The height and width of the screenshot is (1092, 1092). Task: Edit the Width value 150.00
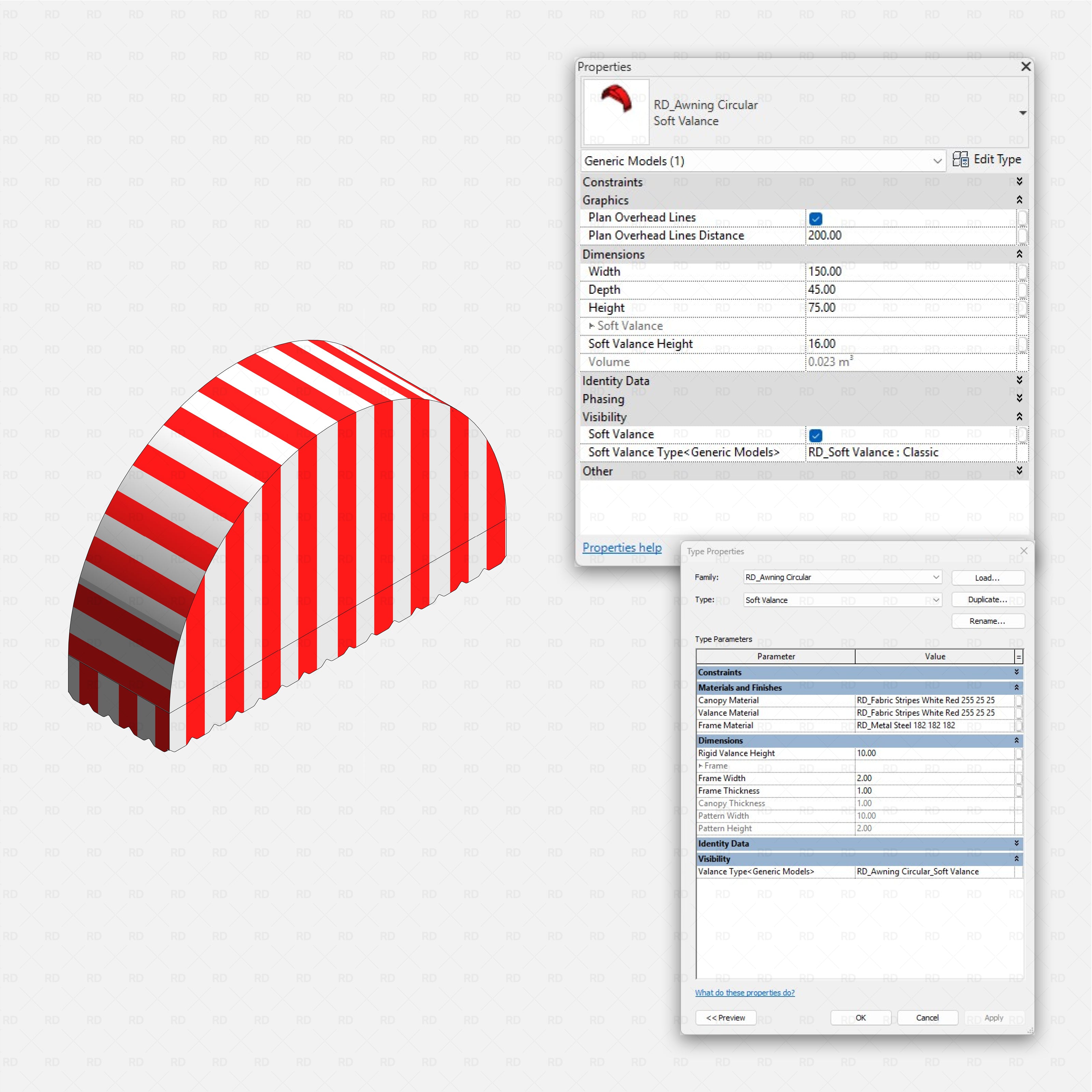[910, 272]
